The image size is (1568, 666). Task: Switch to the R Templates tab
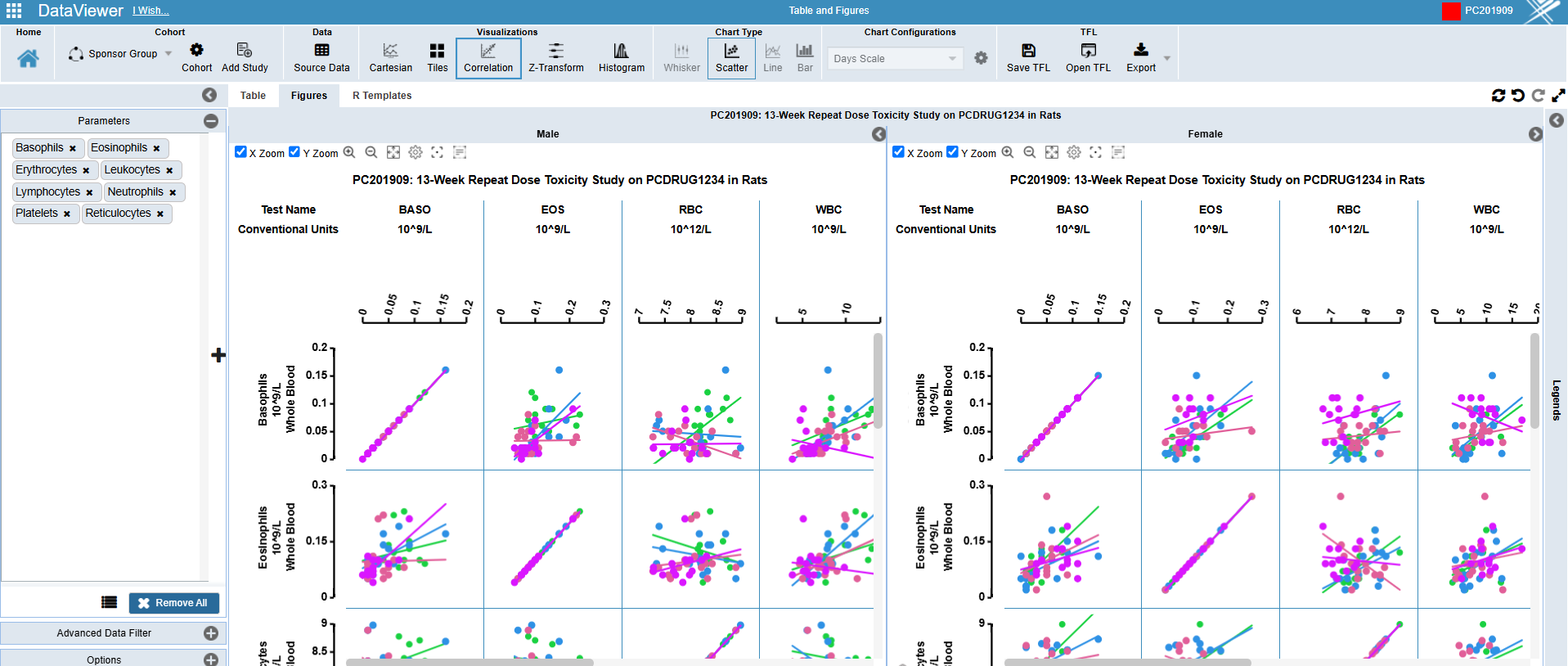click(x=382, y=96)
